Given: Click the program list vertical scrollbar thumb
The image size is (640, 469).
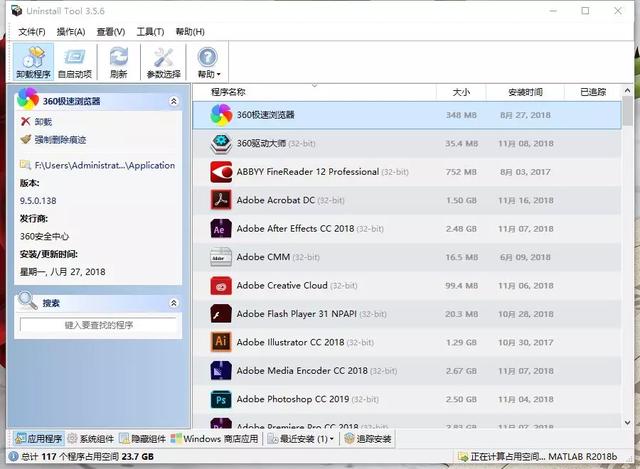Looking at the screenshot, I should (627, 111).
